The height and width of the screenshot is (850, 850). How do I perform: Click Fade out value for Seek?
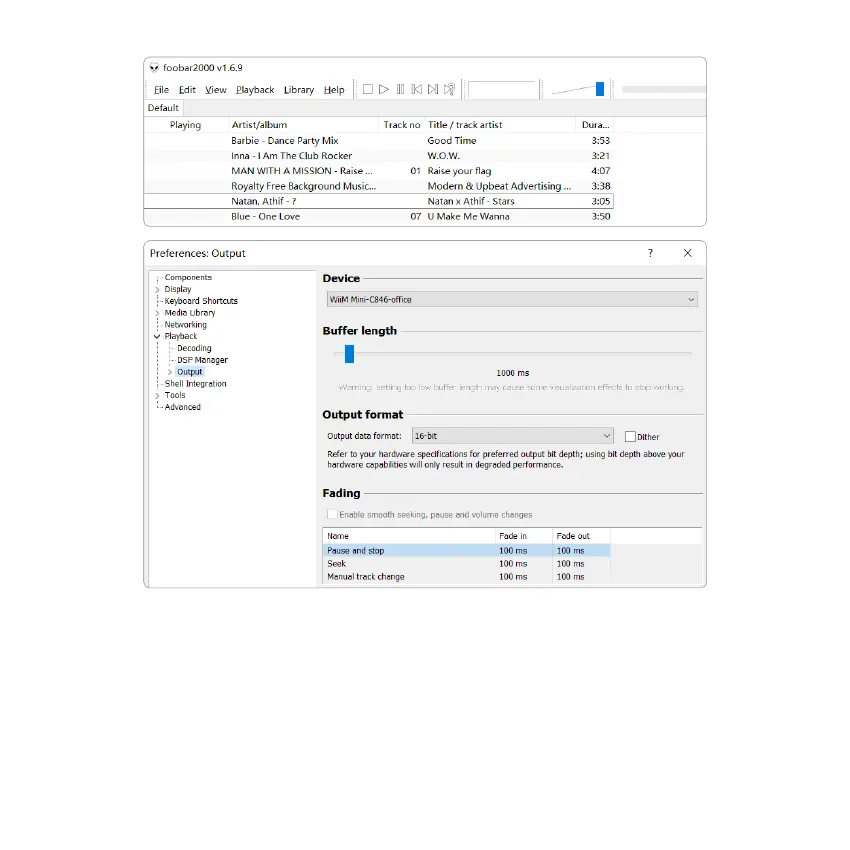tap(570, 564)
